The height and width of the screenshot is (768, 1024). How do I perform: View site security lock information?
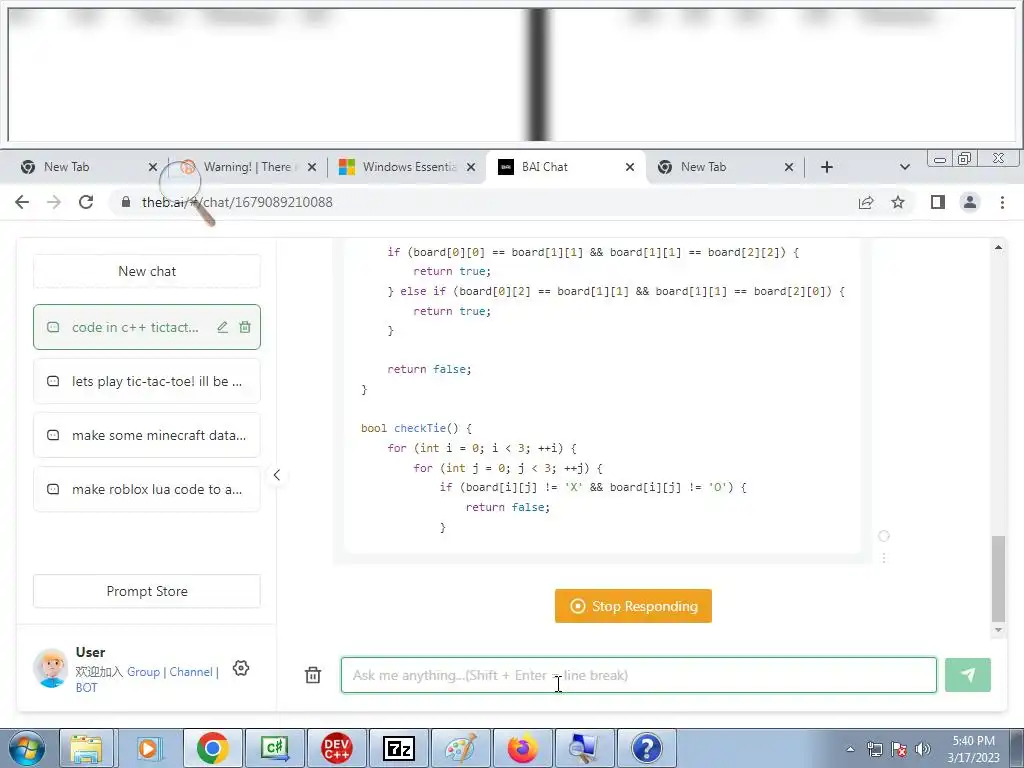[126, 202]
